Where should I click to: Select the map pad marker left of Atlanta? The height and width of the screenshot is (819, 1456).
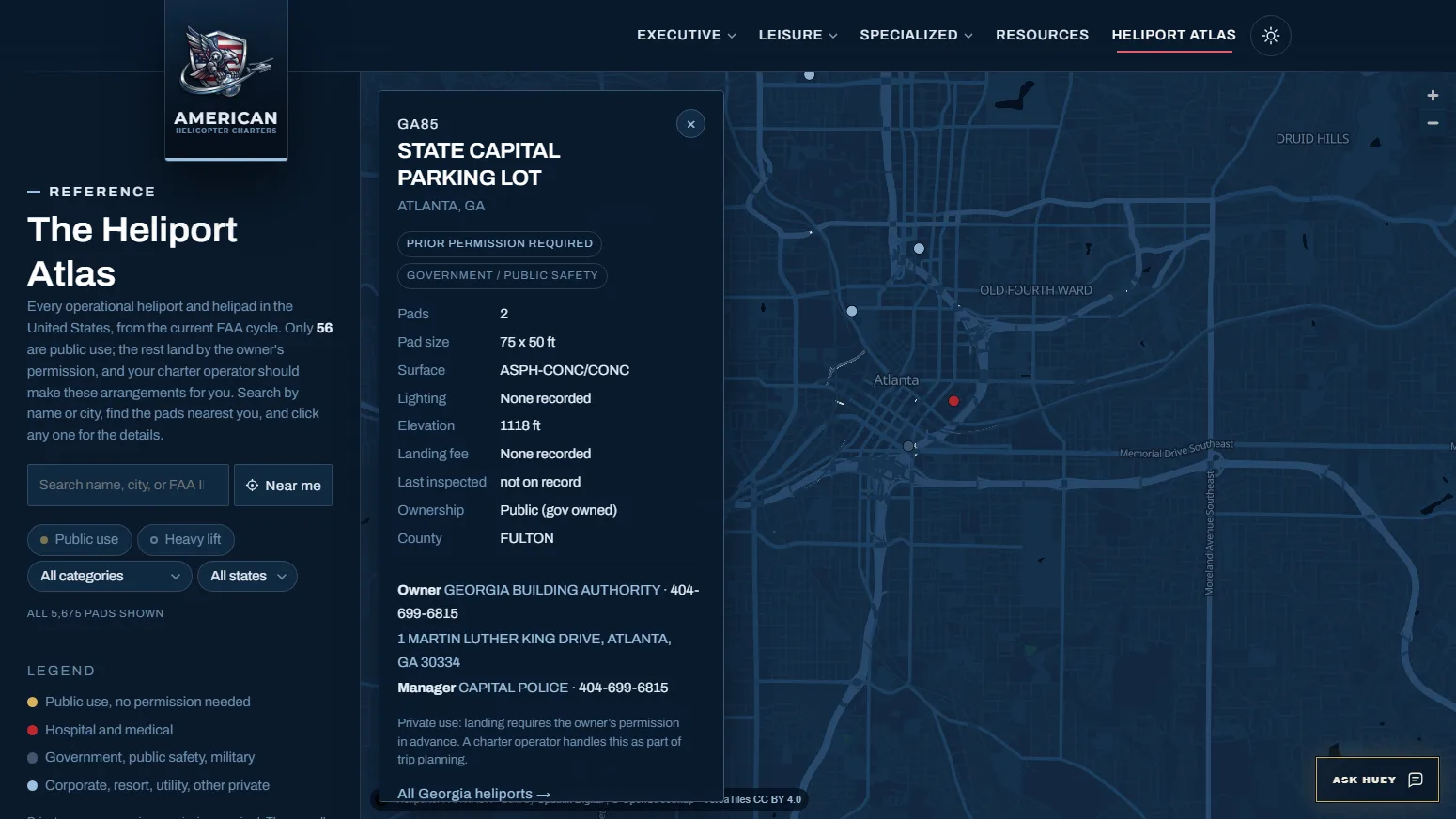tap(852, 311)
